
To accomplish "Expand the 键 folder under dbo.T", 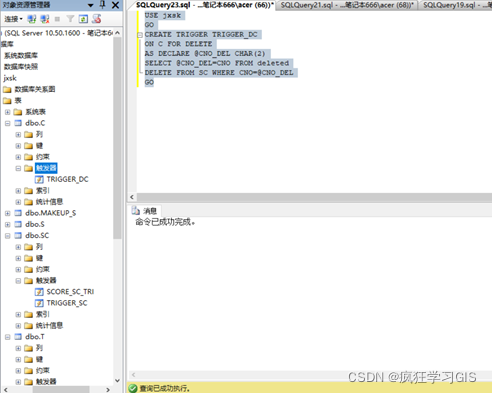I will coord(18,360).
